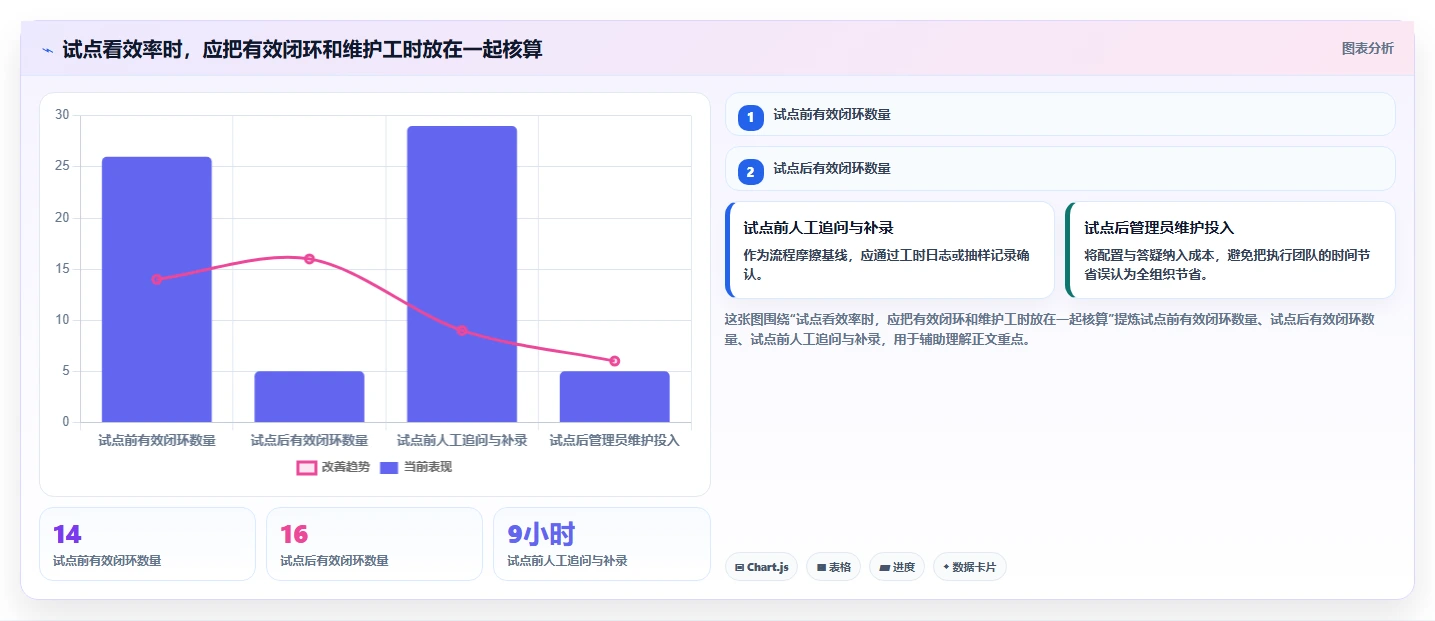Click the y-axis value 15
Viewport: 1435px width, 621px height.
[x=62, y=269]
